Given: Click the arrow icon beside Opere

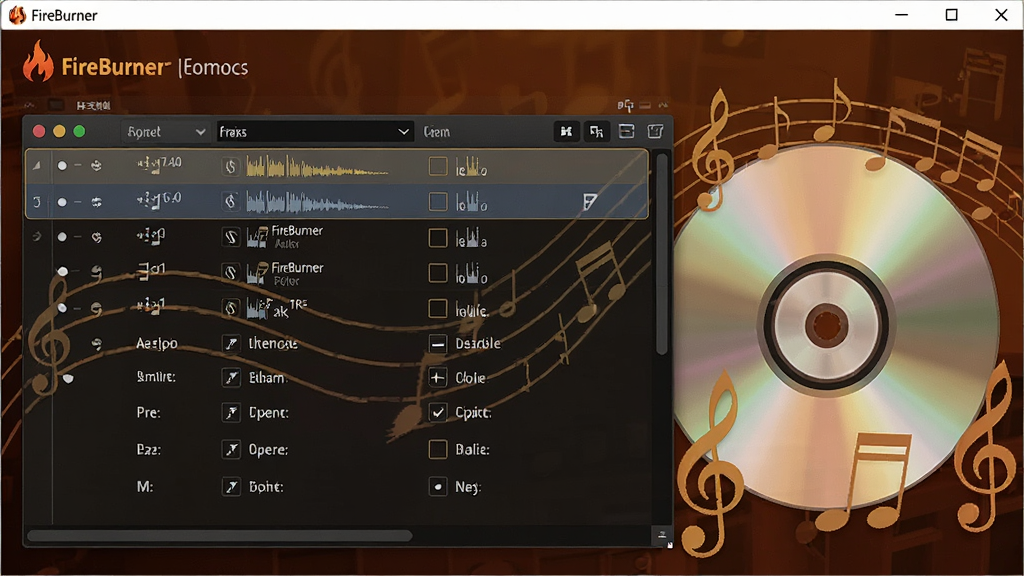Looking at the screenshot, I should coord(231,449).
